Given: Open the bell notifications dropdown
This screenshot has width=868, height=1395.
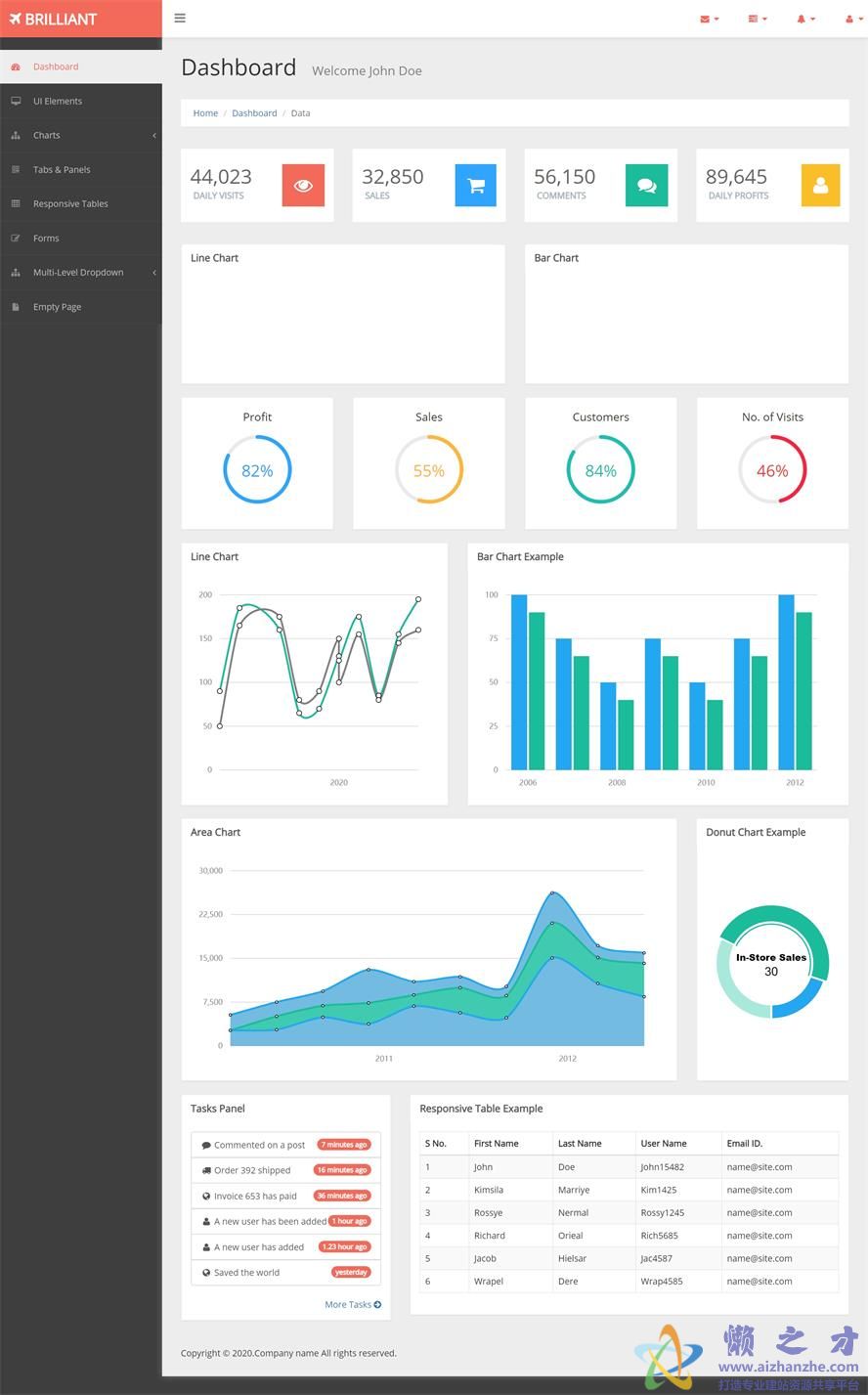Looking at the screenshot, I should [805, 19].
